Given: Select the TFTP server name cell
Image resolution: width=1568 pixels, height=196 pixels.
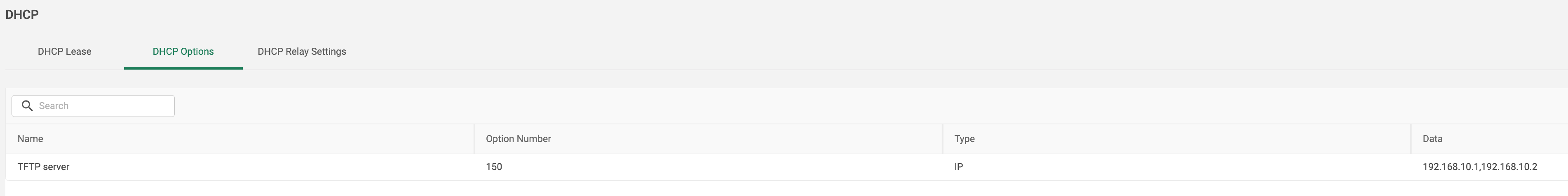Looking at the screenshot, I should (43, 167).
